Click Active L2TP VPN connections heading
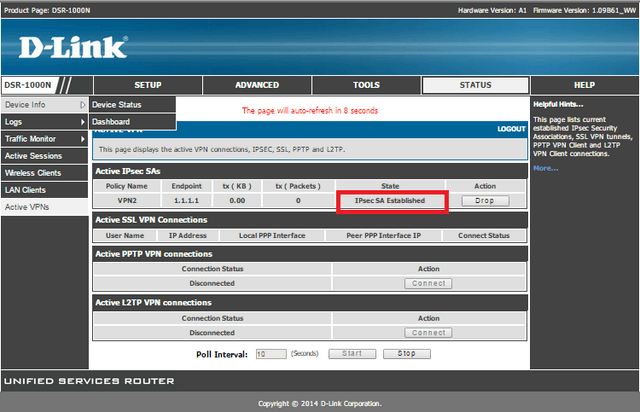640x412 pixels. (x=153, y=303)
